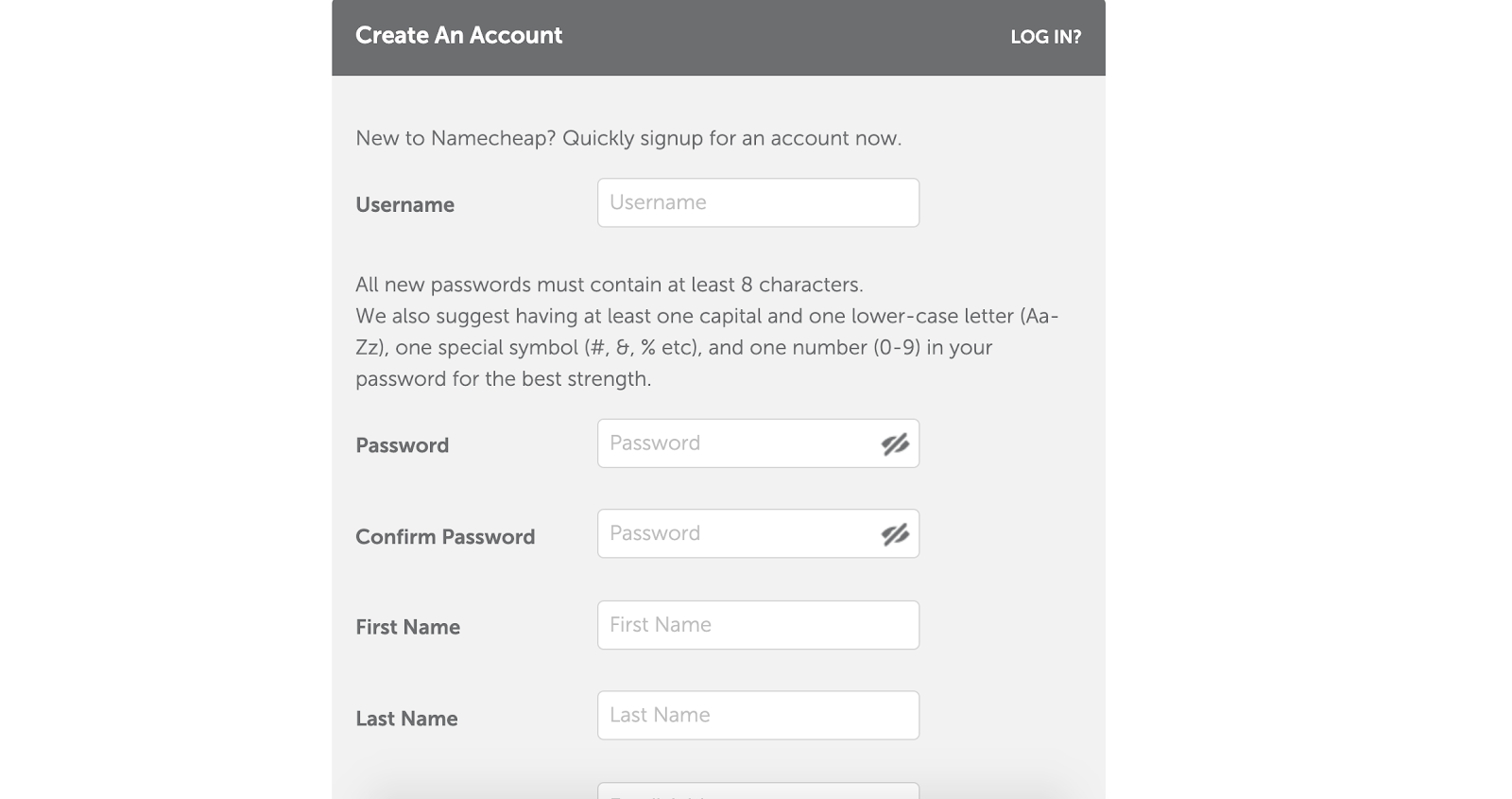1512x799 pixels.
Task: Click the 'We also suggest having' line
Action: click(x=706, y=316)
